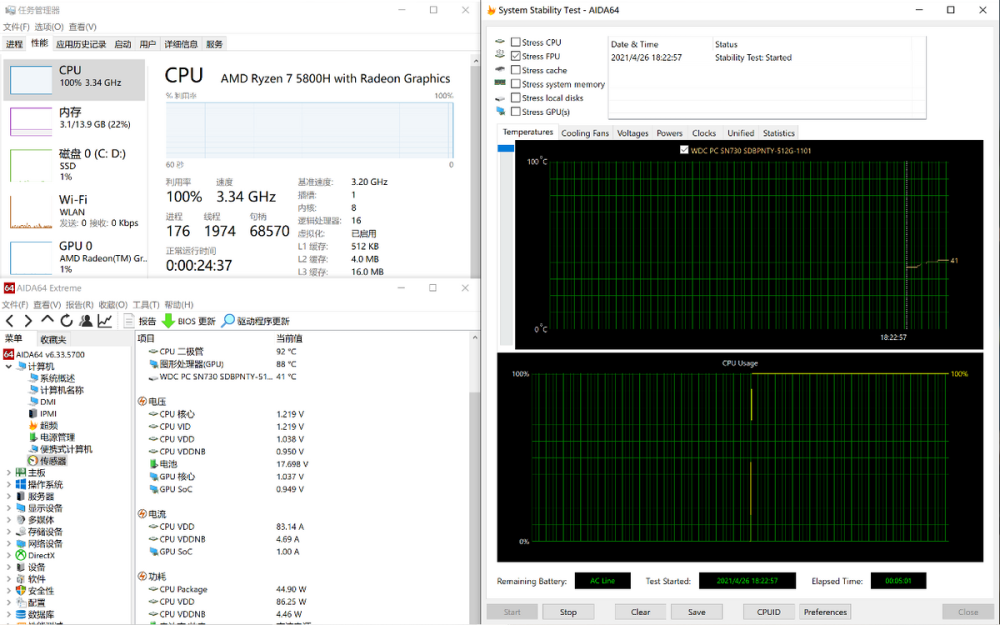Viewport: 1000px width, 625px height.
Task: Enable the Stress GPU(s) checkbox
Action: click(x=515, y=112)
